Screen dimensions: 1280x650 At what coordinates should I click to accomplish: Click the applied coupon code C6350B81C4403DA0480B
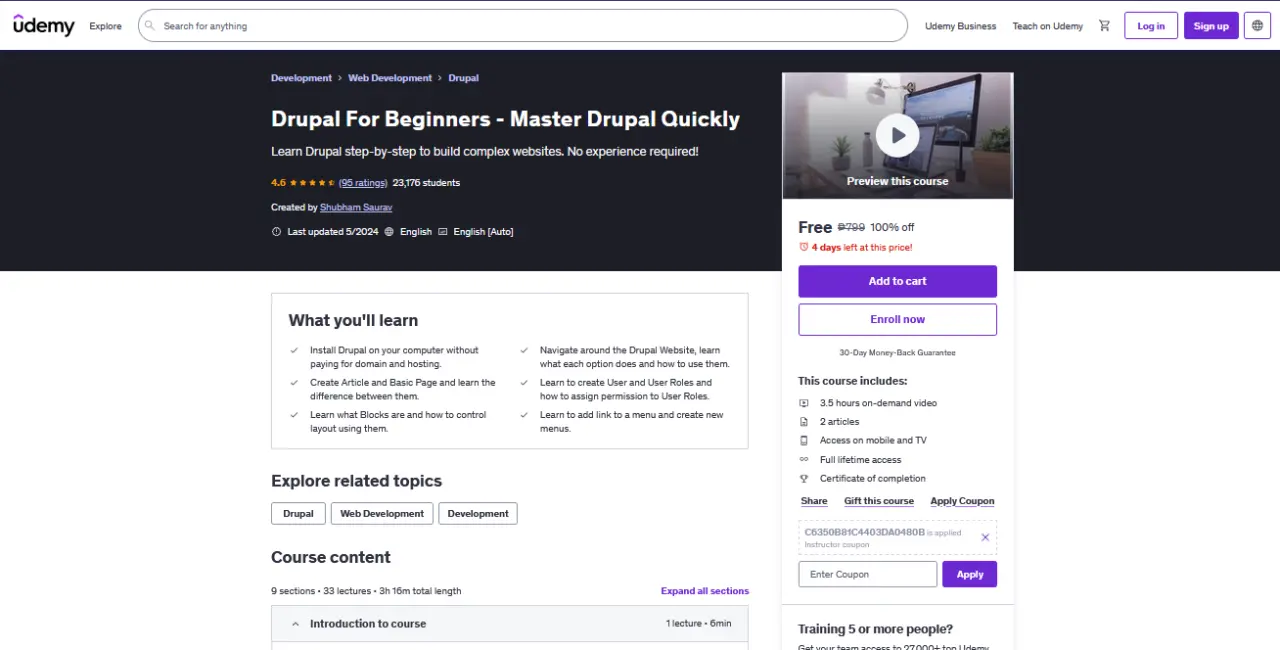tap(864, 532)
